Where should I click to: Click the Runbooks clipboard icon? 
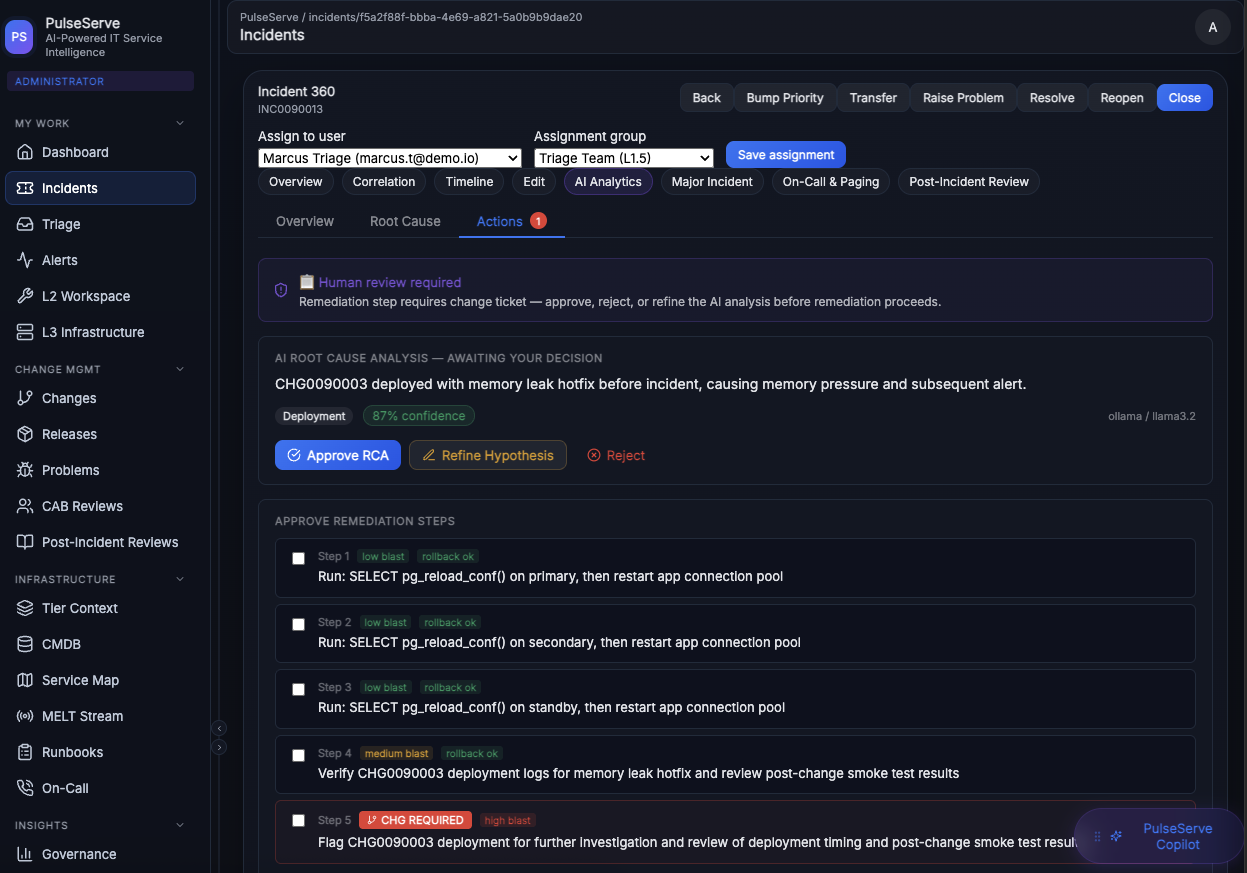[x=25, y=752]
